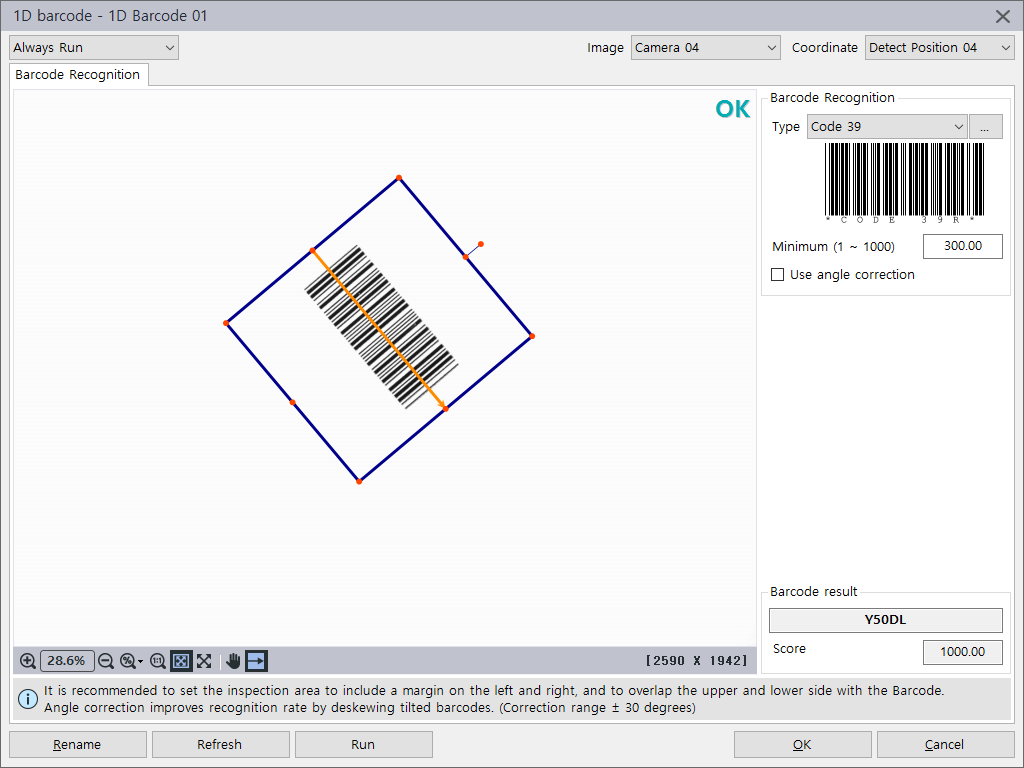Click the orange scan line start point
1024x768 pixels.
coord(313,250)
